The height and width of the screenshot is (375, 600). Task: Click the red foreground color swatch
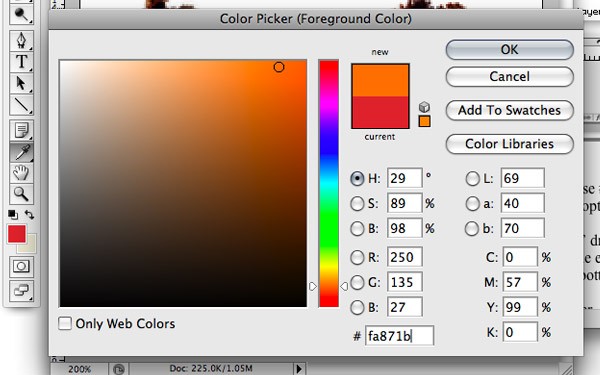tap(16, 234)
